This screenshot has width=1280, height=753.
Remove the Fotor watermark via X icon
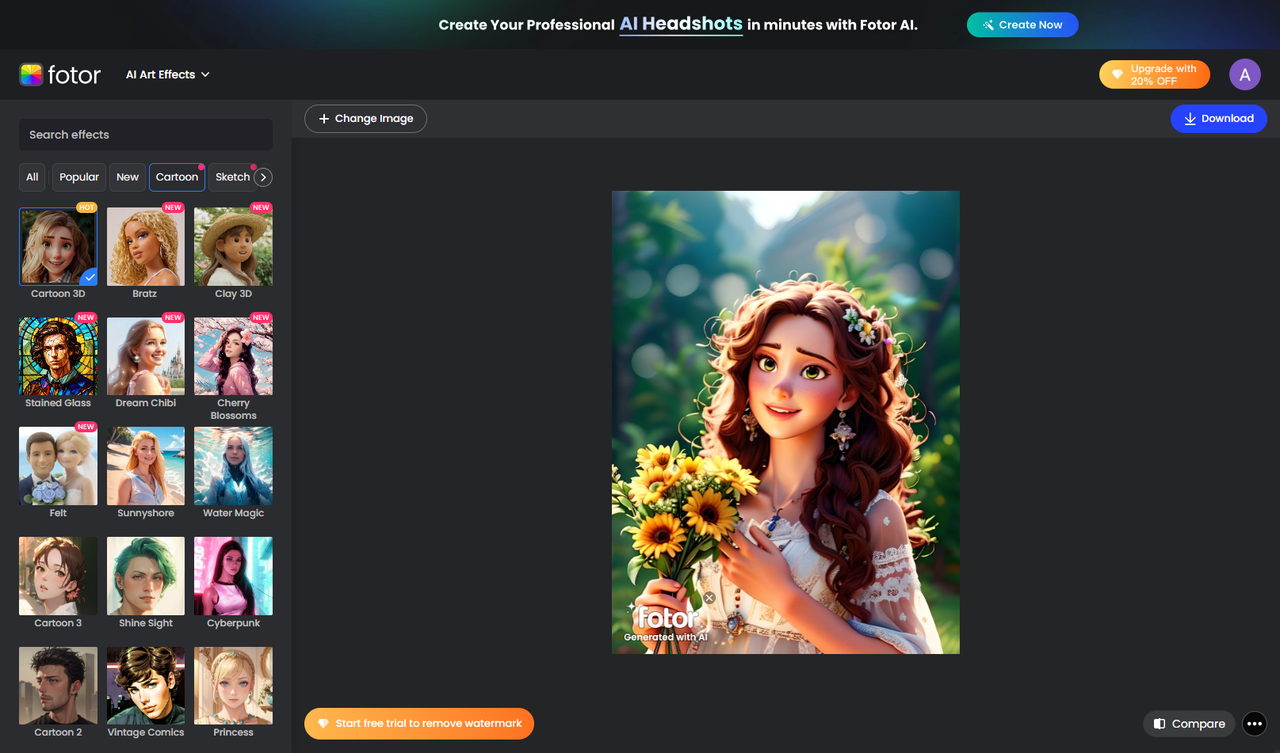point(709,598)
